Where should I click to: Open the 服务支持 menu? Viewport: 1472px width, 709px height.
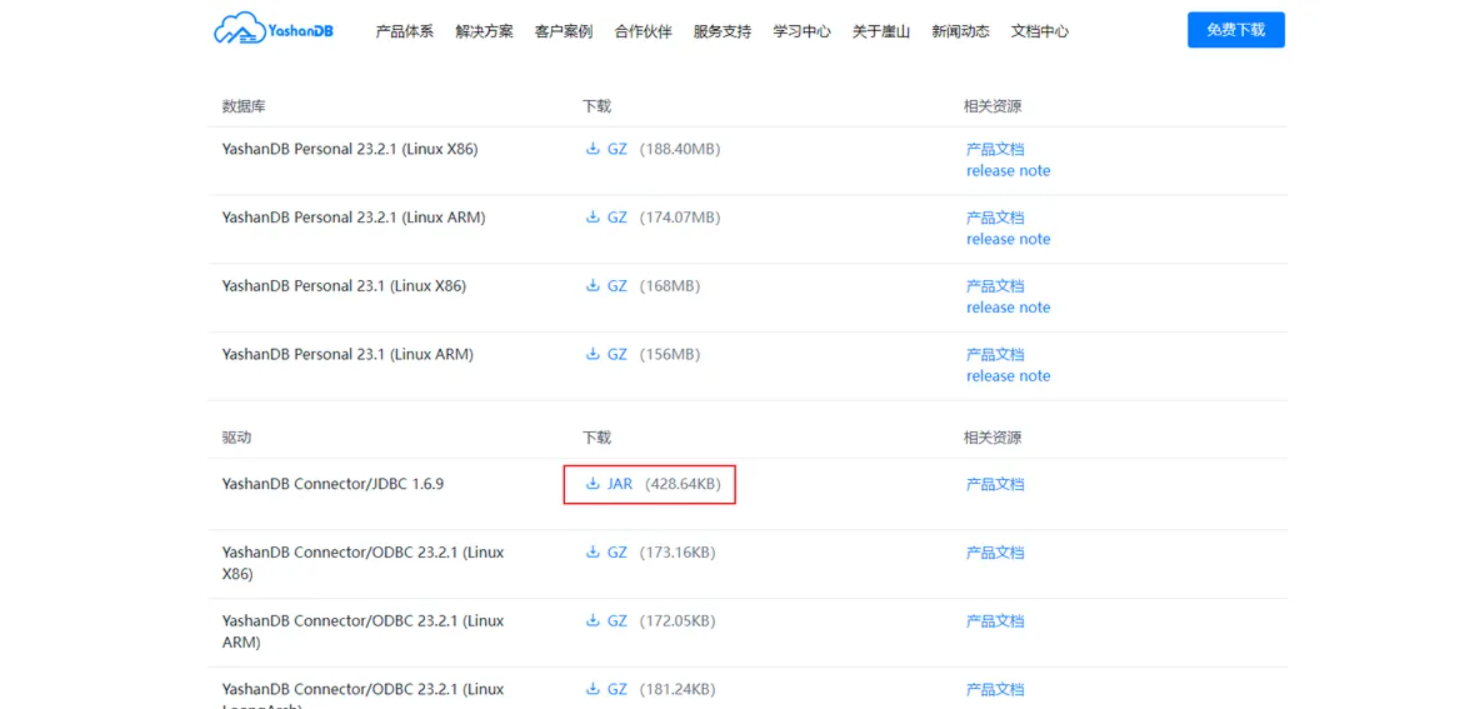[x=722, y=31]
